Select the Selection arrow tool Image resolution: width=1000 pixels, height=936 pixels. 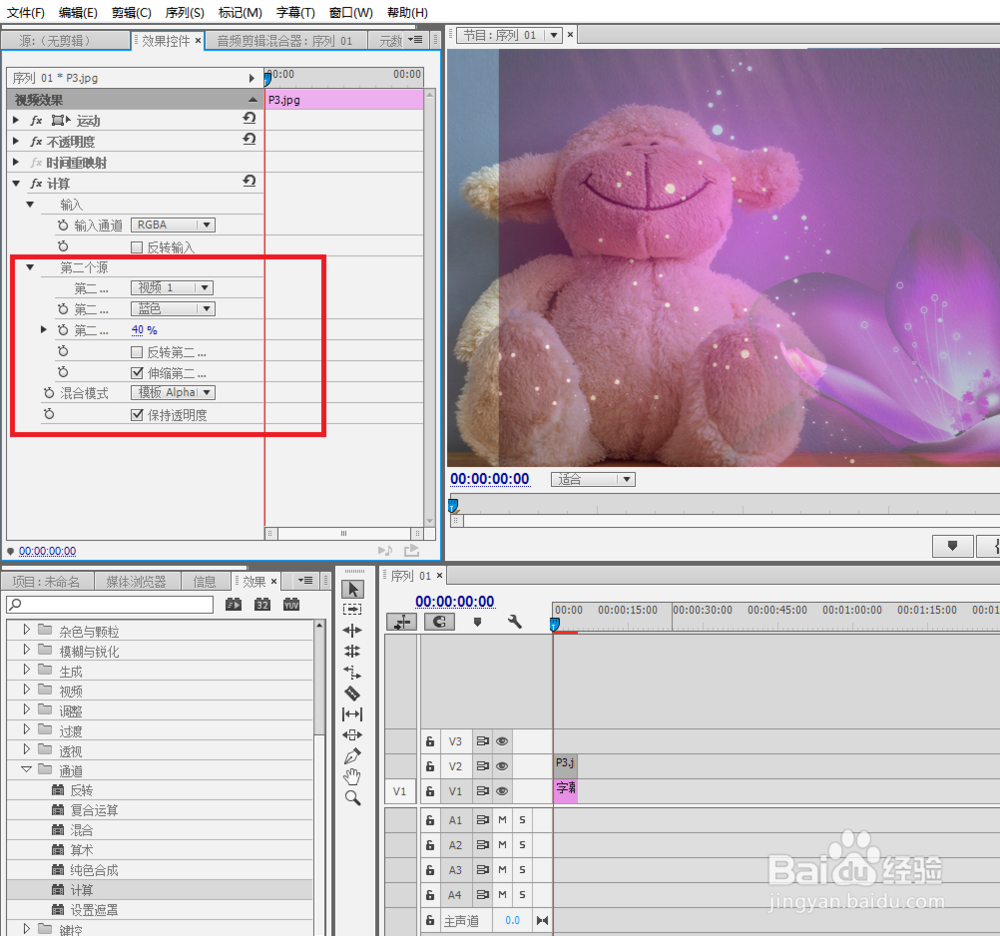pos(353,590)
